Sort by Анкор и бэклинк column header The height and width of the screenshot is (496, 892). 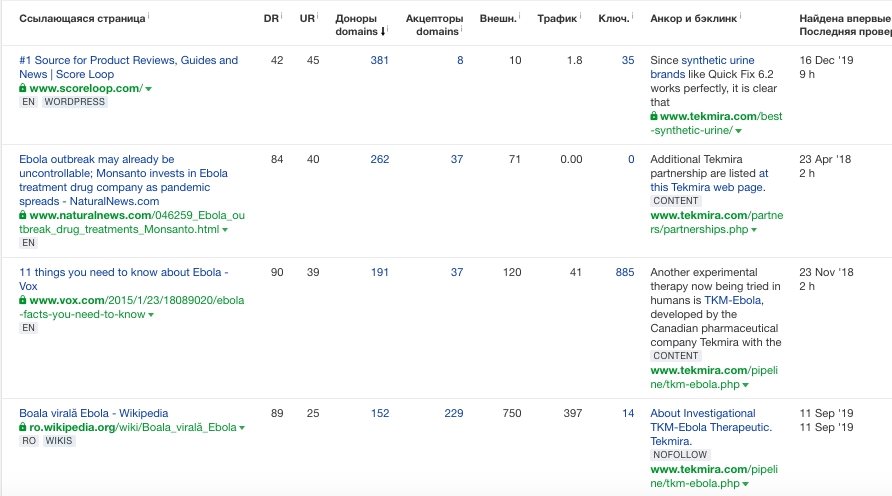pos(693,18)
